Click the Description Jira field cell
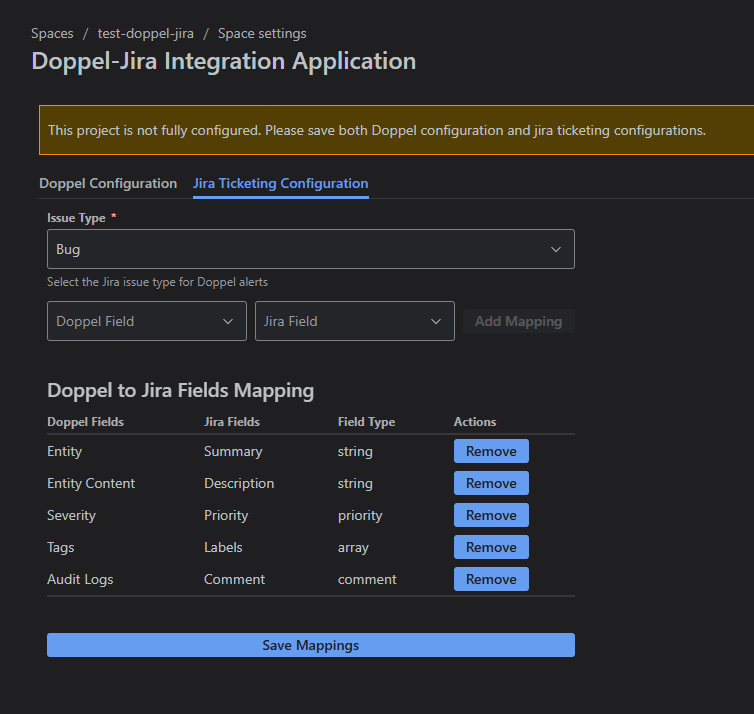Image resolution: width=754 pixels, height=714 pixels. coord(239,483)
